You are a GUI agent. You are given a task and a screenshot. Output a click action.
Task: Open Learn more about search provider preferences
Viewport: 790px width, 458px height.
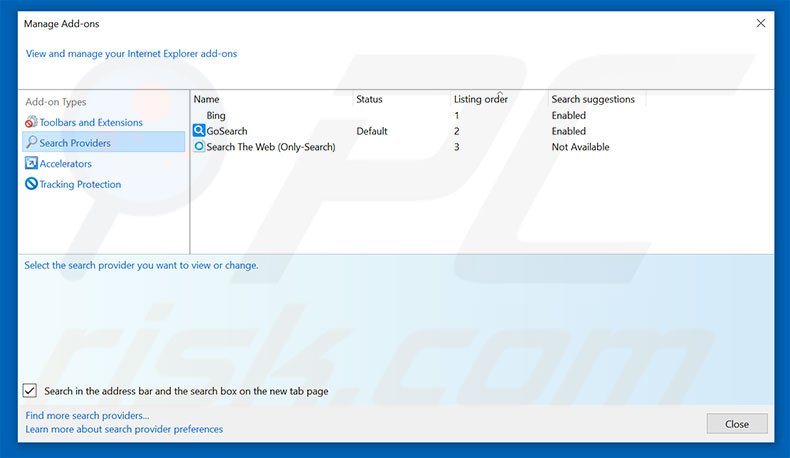pos(124,429)
